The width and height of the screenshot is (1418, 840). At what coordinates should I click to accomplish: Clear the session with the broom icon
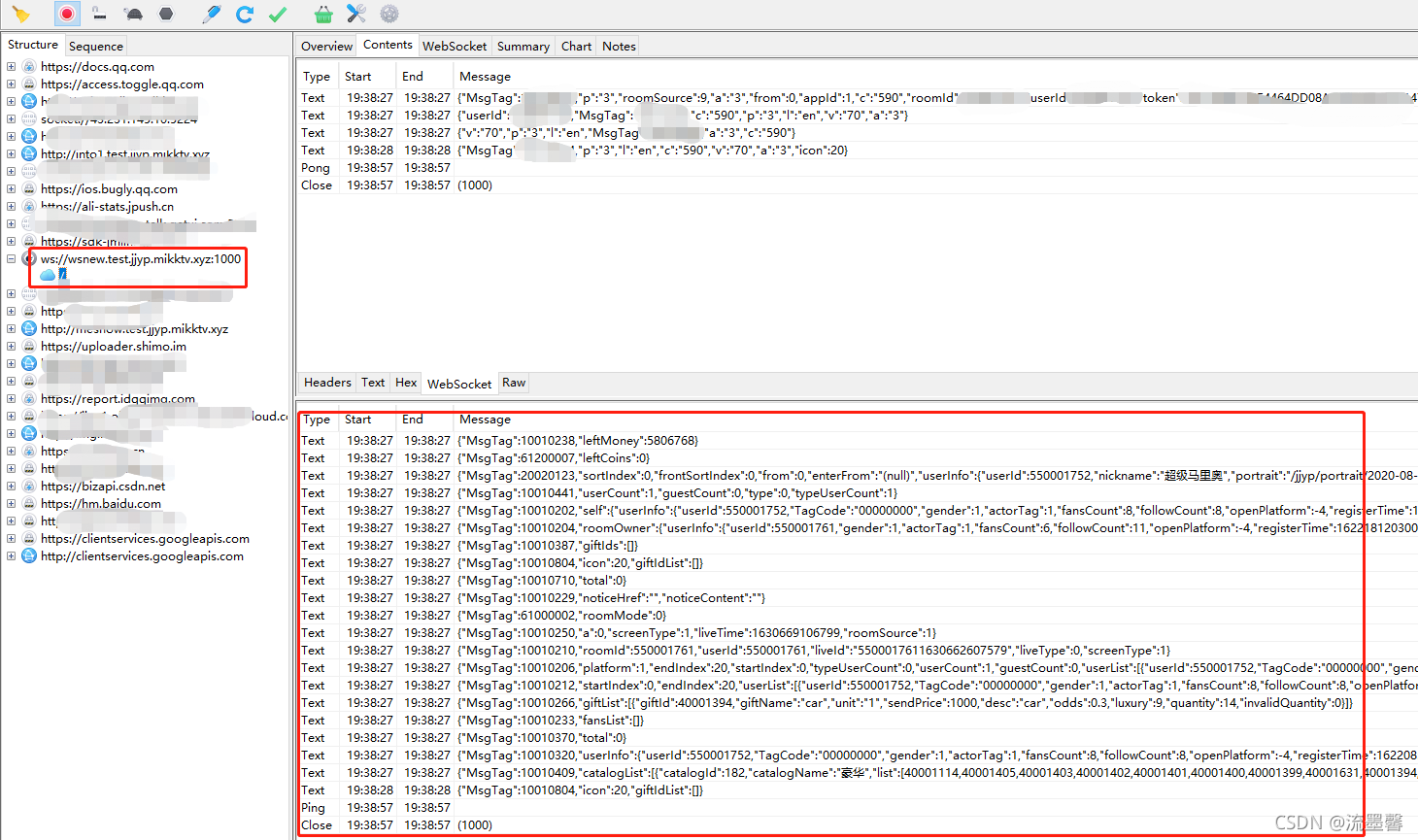pyautogui.click(x=21, y=14)
